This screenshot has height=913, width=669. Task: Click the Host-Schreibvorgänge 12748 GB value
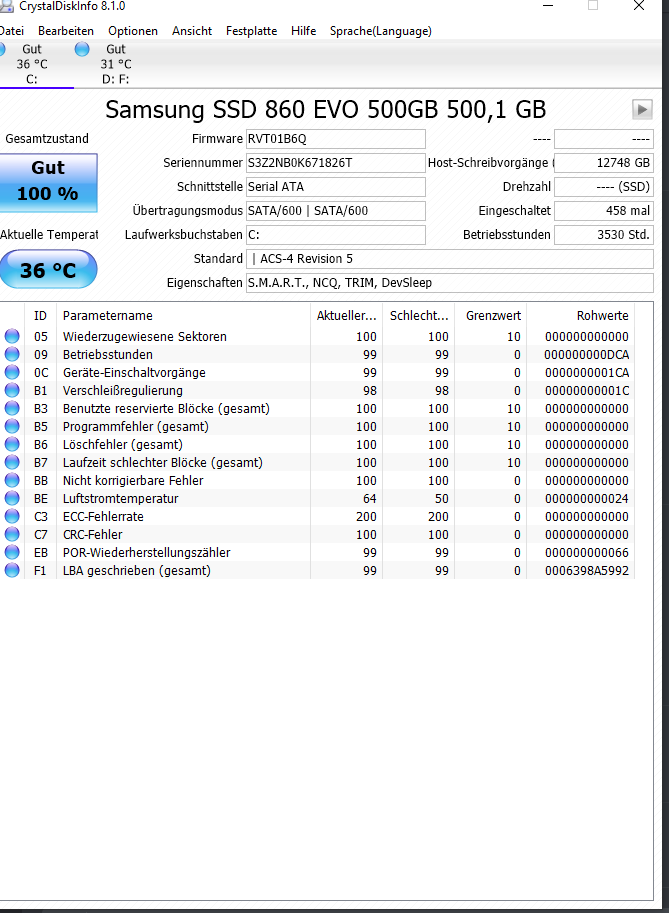[x=604, y=162]
